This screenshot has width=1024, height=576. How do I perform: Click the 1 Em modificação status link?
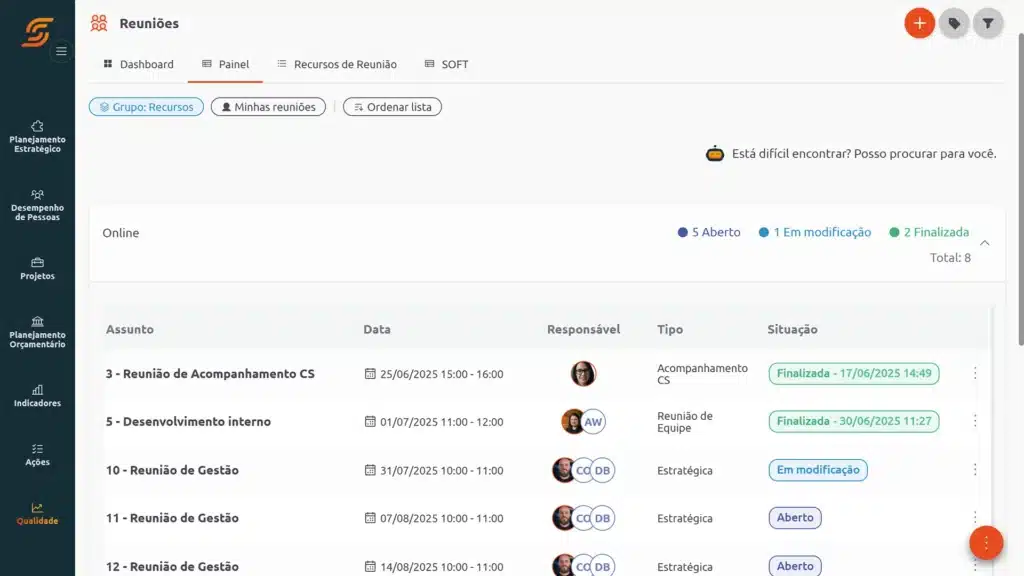817,232
